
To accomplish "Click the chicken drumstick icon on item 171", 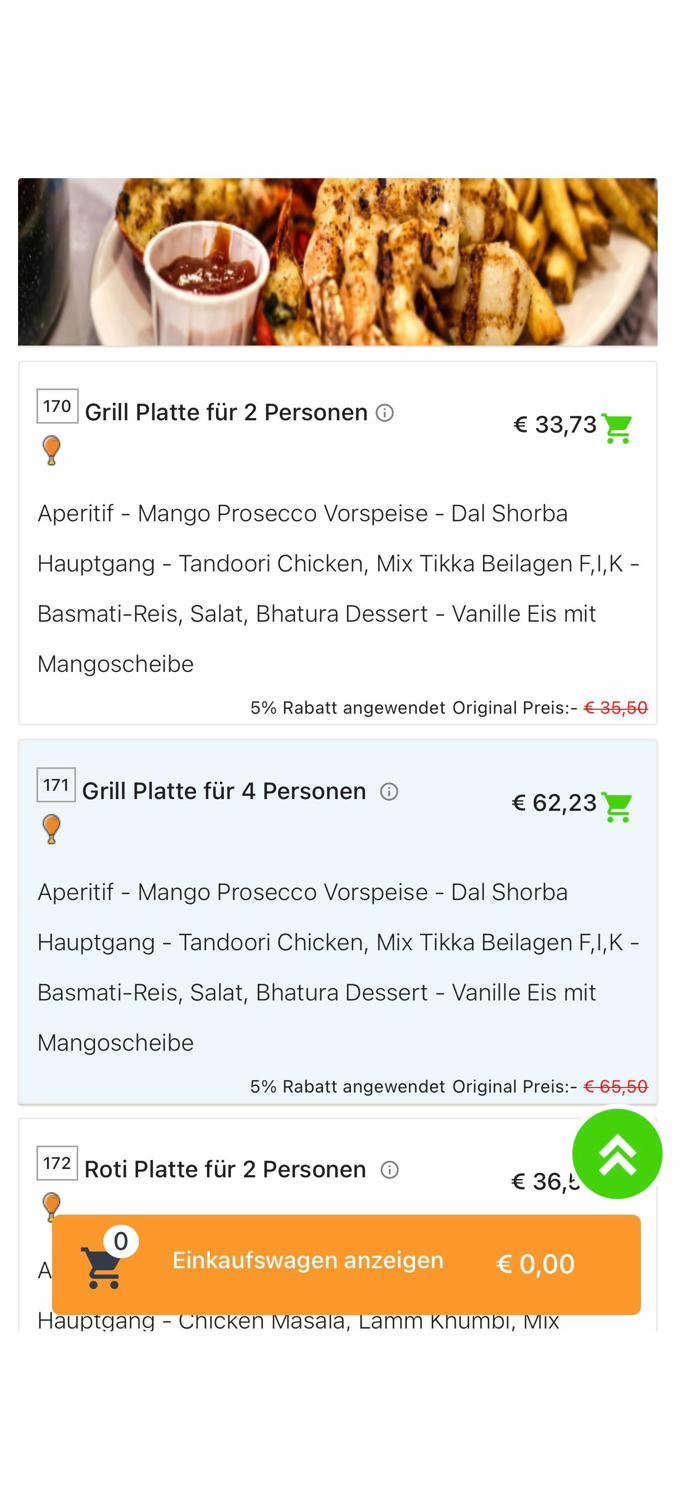I will pyautogui.click(x=51, y=829).
